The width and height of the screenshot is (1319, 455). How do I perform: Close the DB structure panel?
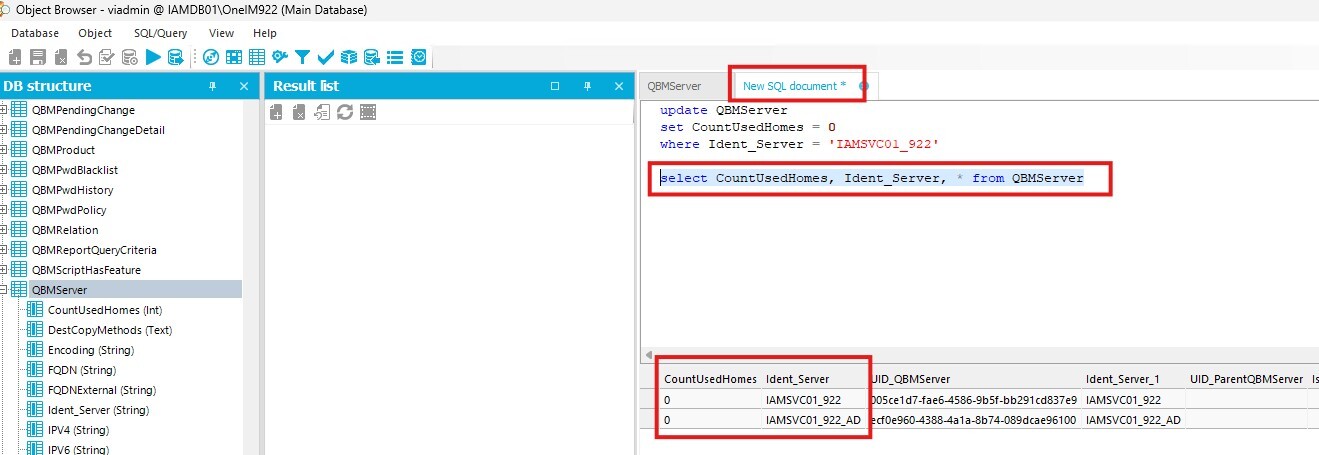pos(244,86)
